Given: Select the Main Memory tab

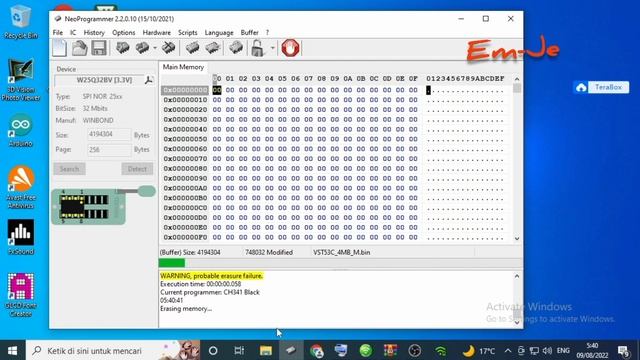Looking at the screenshot, I should (x=183, y=67).
